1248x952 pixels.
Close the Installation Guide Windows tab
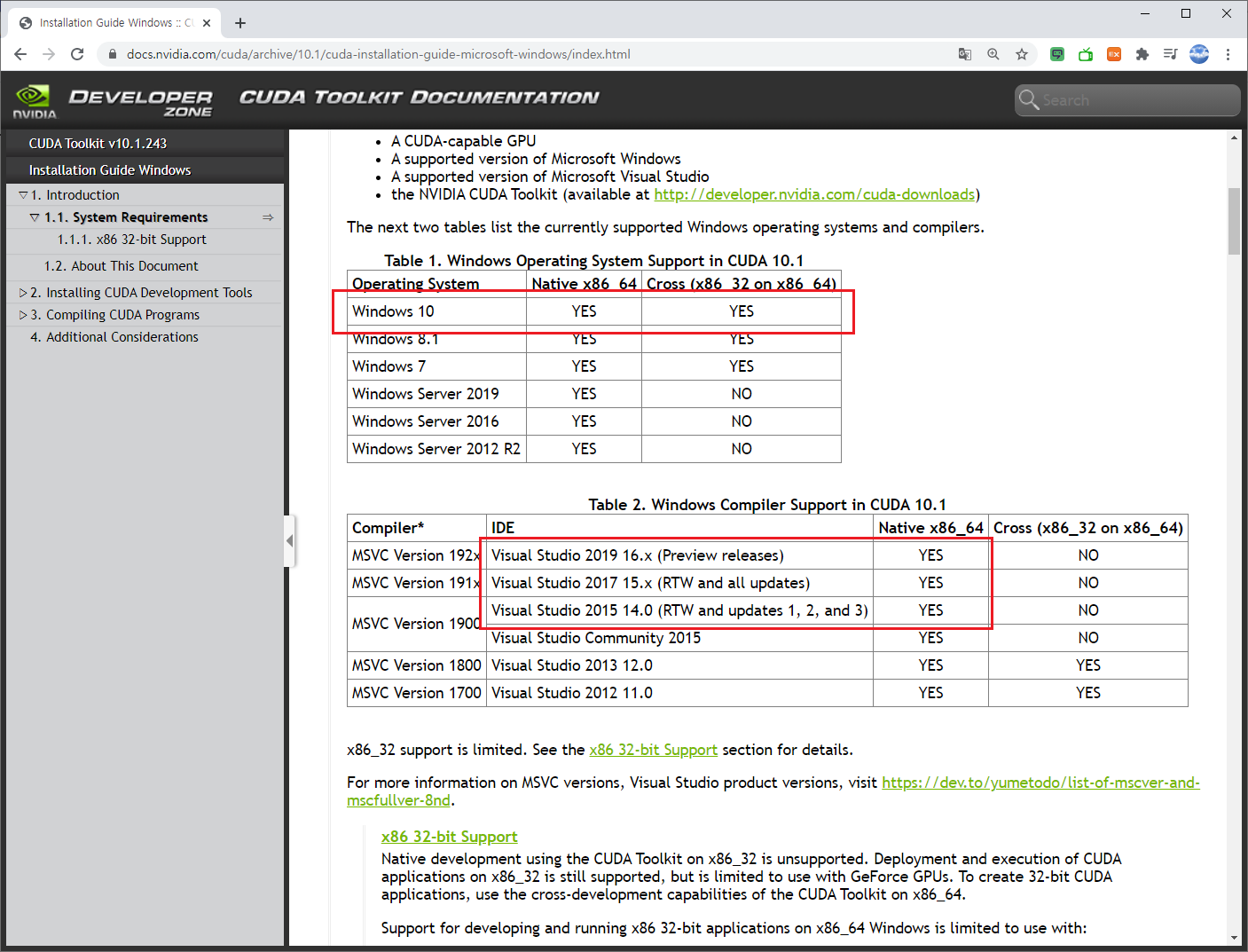(x=207, y=23)
